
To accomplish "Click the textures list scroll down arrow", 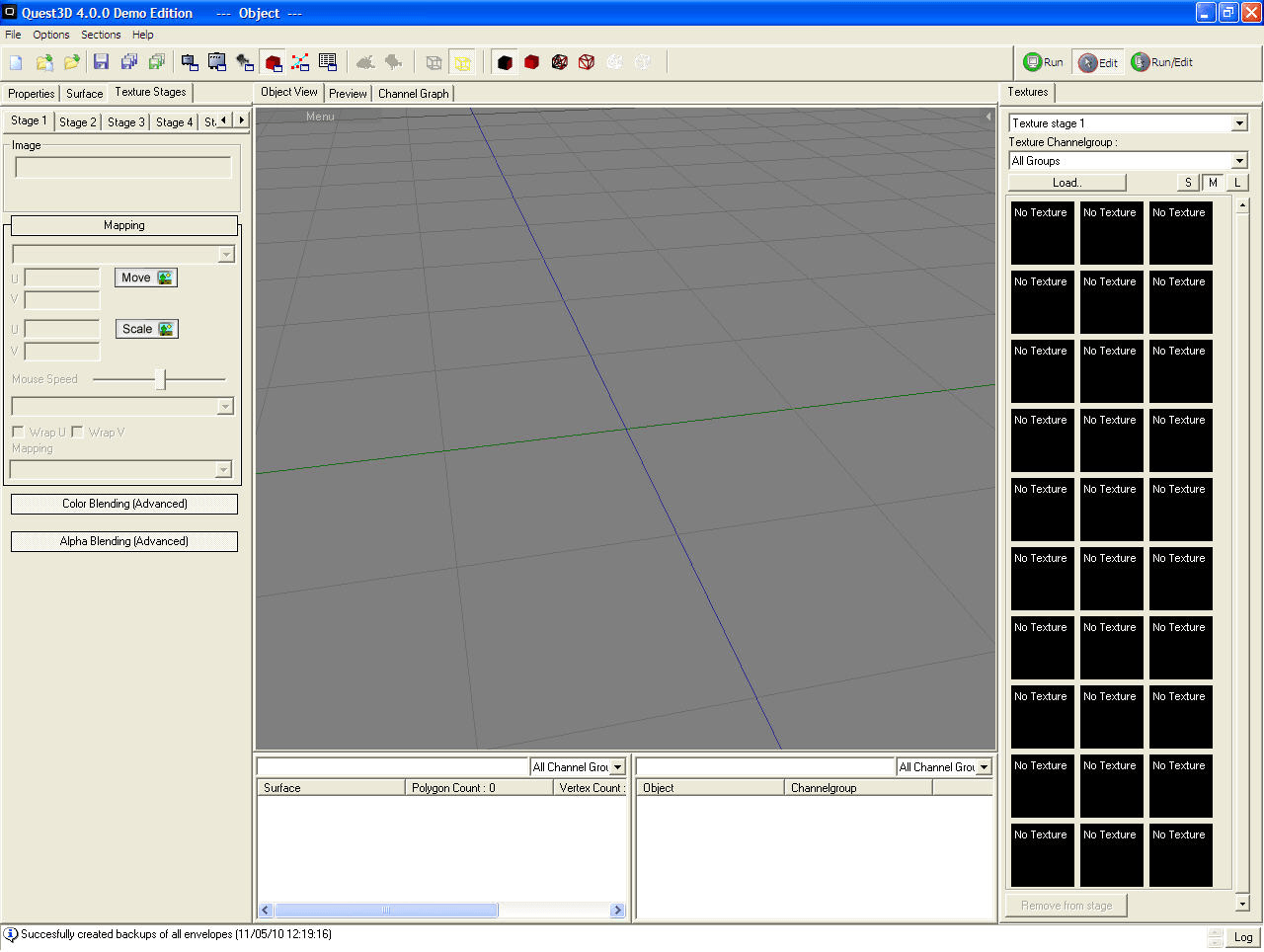I will pyautogui.click(x=1242, y=903).
